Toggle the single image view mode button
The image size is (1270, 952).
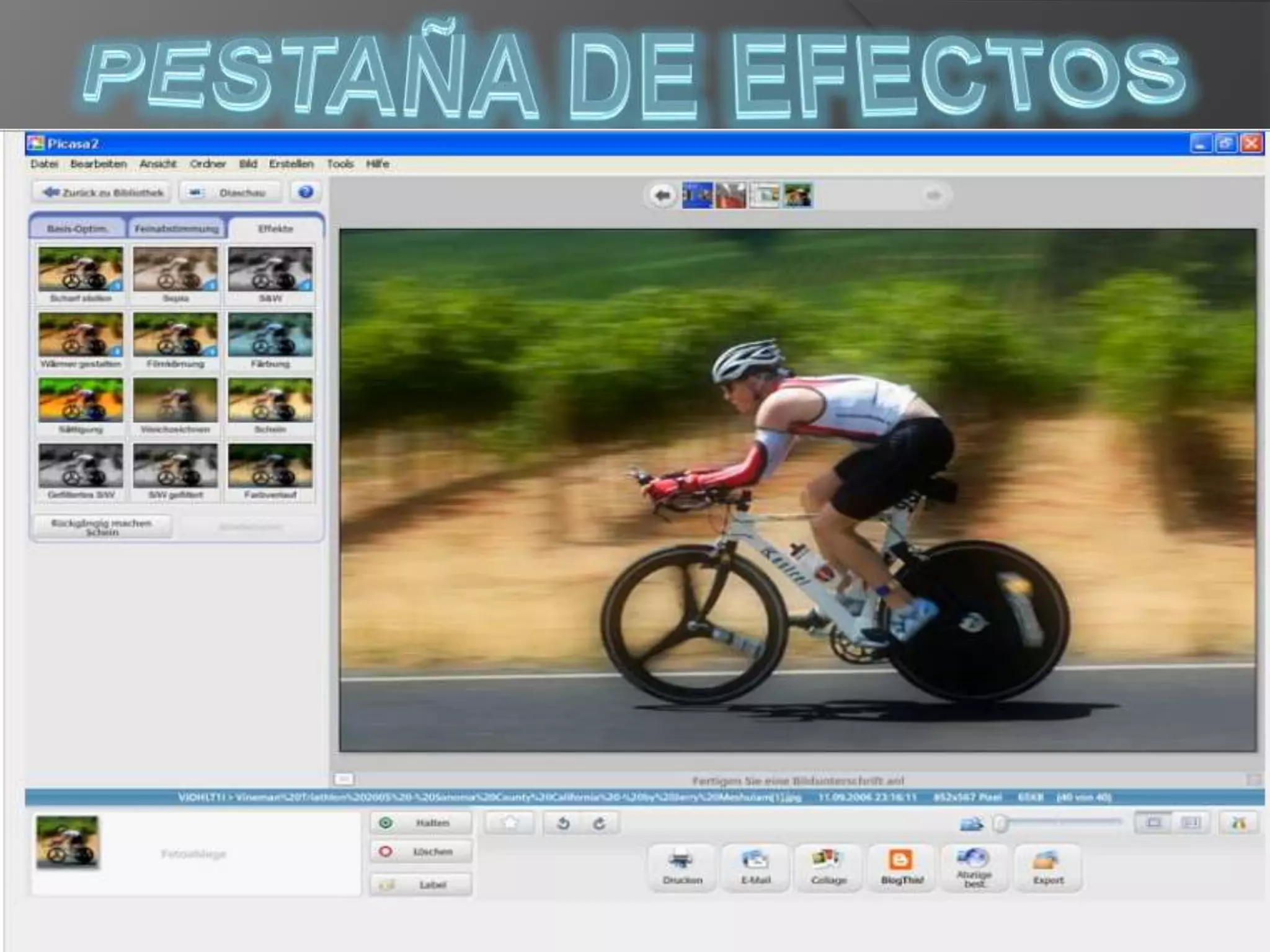[1153, 823]
